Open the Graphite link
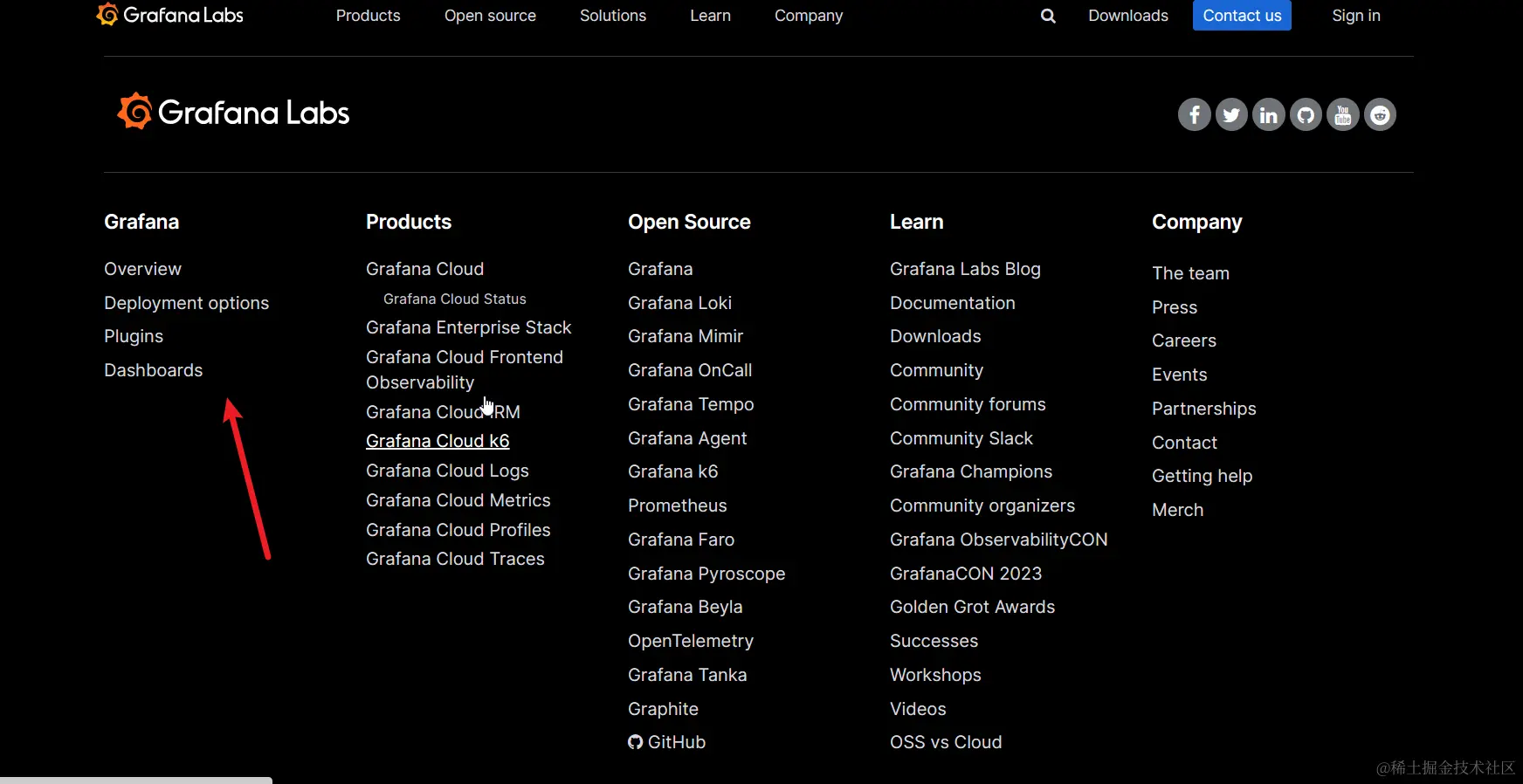Viewport: 1523px width, 784px height. [663, 709]
